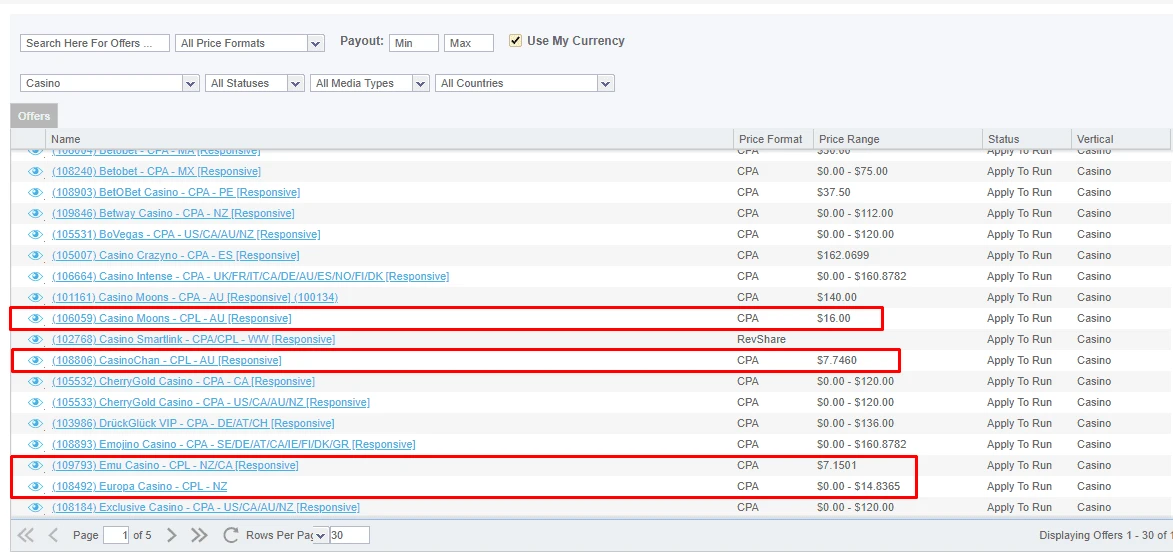
Task: Open All Price Formats dropdown
Action: pos(250,43)
